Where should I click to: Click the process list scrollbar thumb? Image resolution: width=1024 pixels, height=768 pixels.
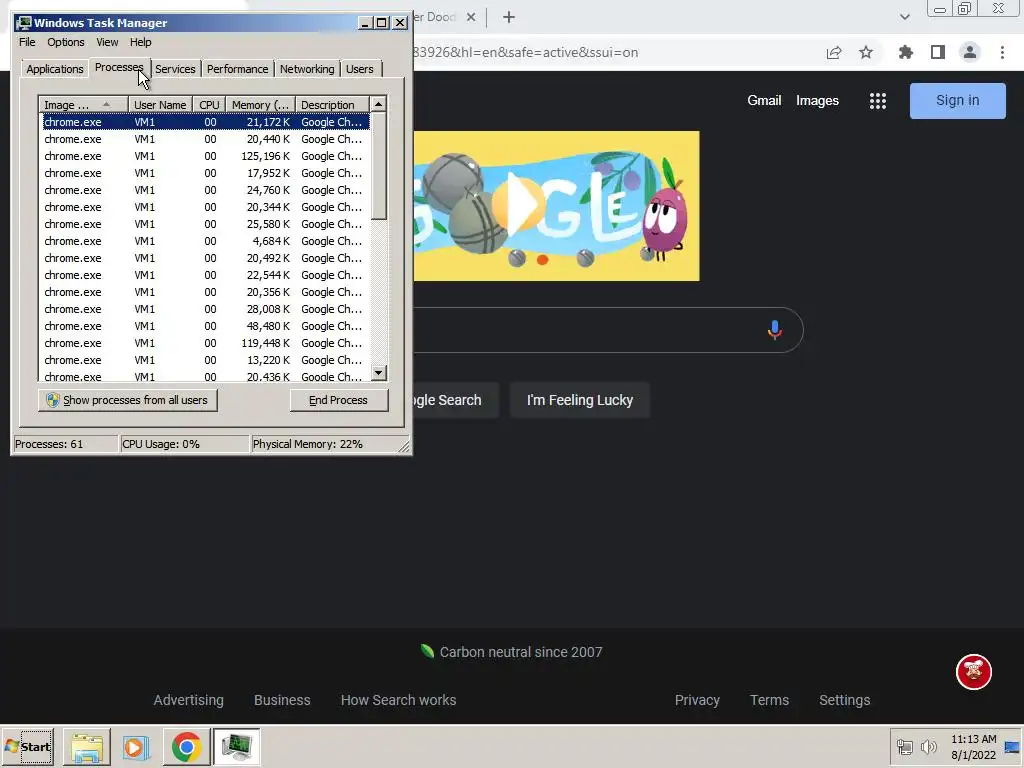coord(378,166)
